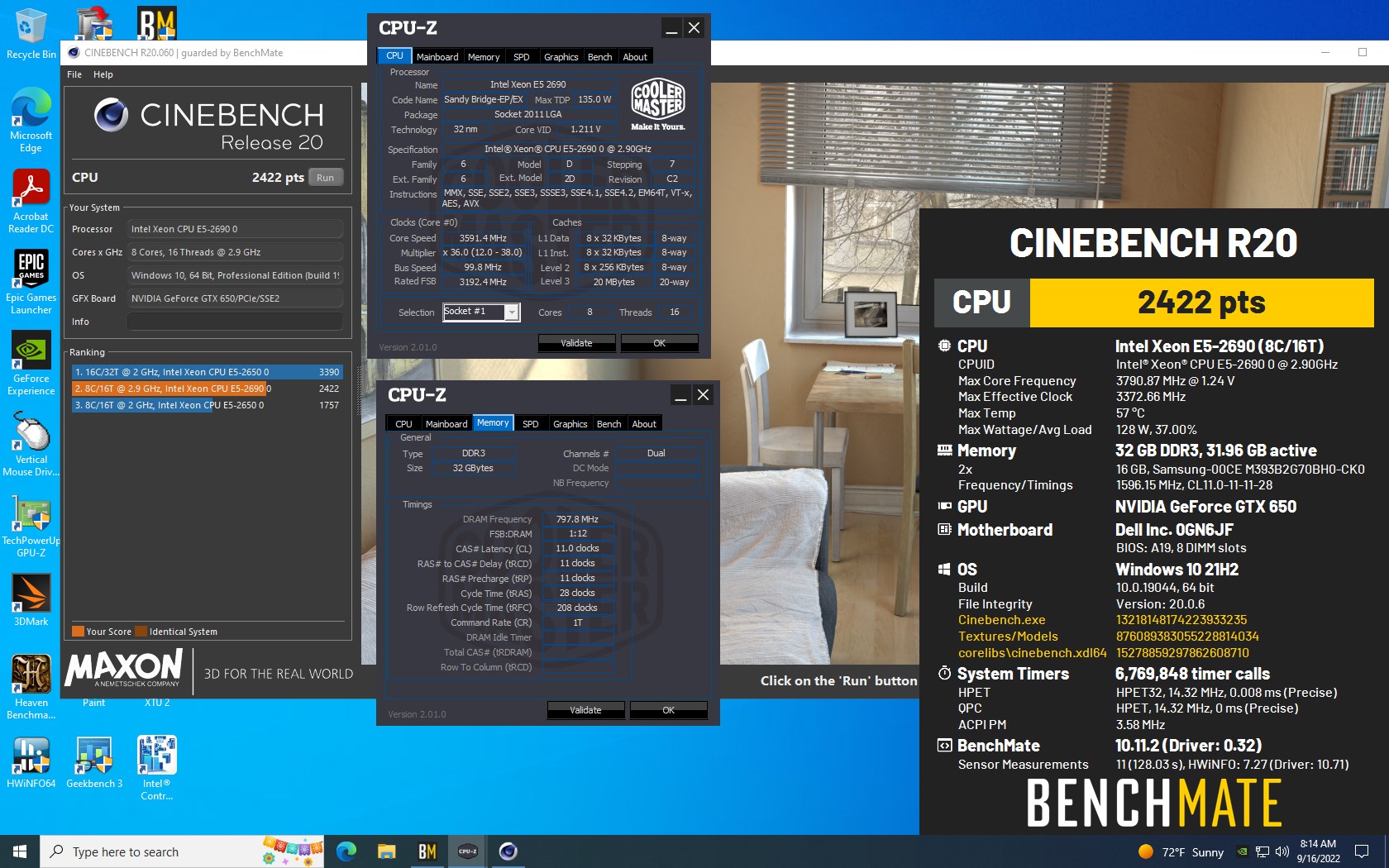Screen dimensions: 1389x868
Task: Open About tab in upper CPU-Z window
Action: [635, 57]
